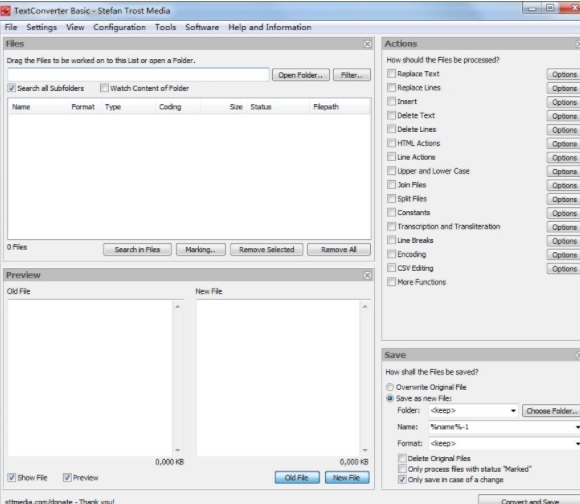Click the Search in Files button
580x504 pixels.
click(137, 250)
